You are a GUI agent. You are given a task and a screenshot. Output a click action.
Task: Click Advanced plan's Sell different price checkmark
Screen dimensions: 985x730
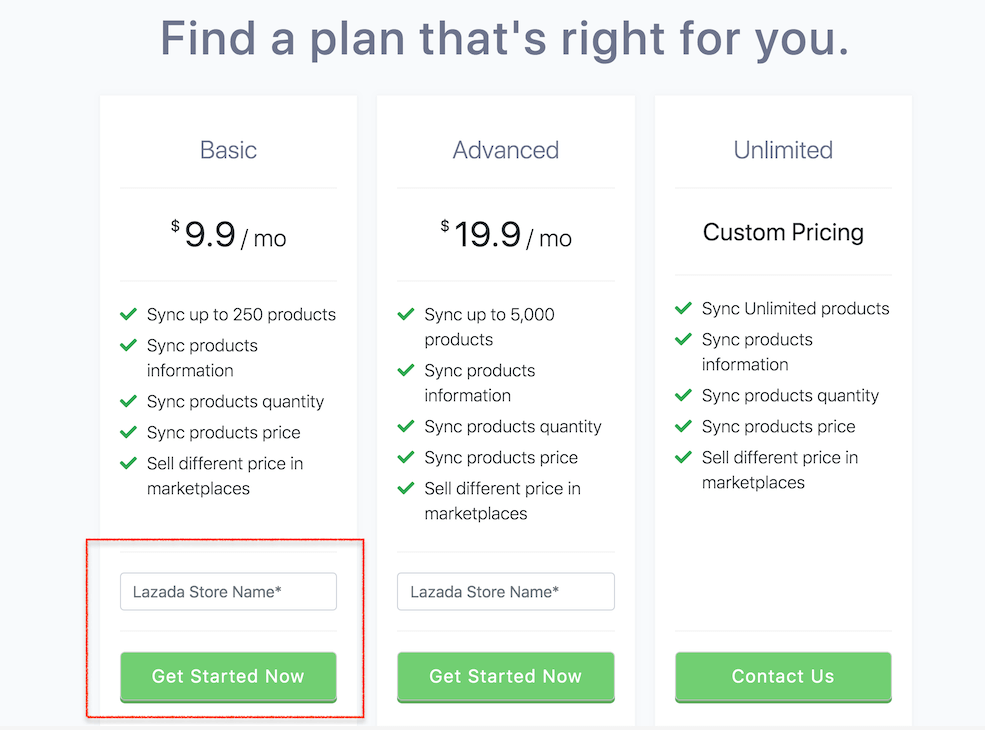pos(405,488)
